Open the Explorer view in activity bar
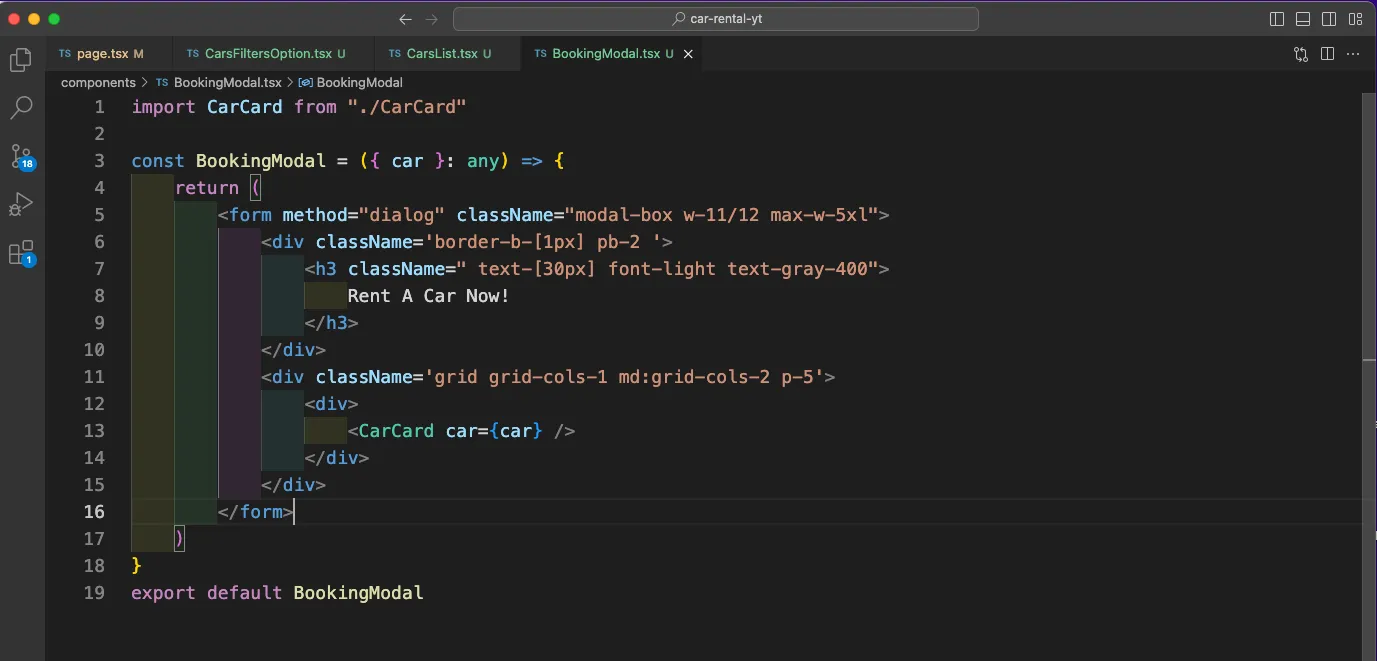 (21, 60)
